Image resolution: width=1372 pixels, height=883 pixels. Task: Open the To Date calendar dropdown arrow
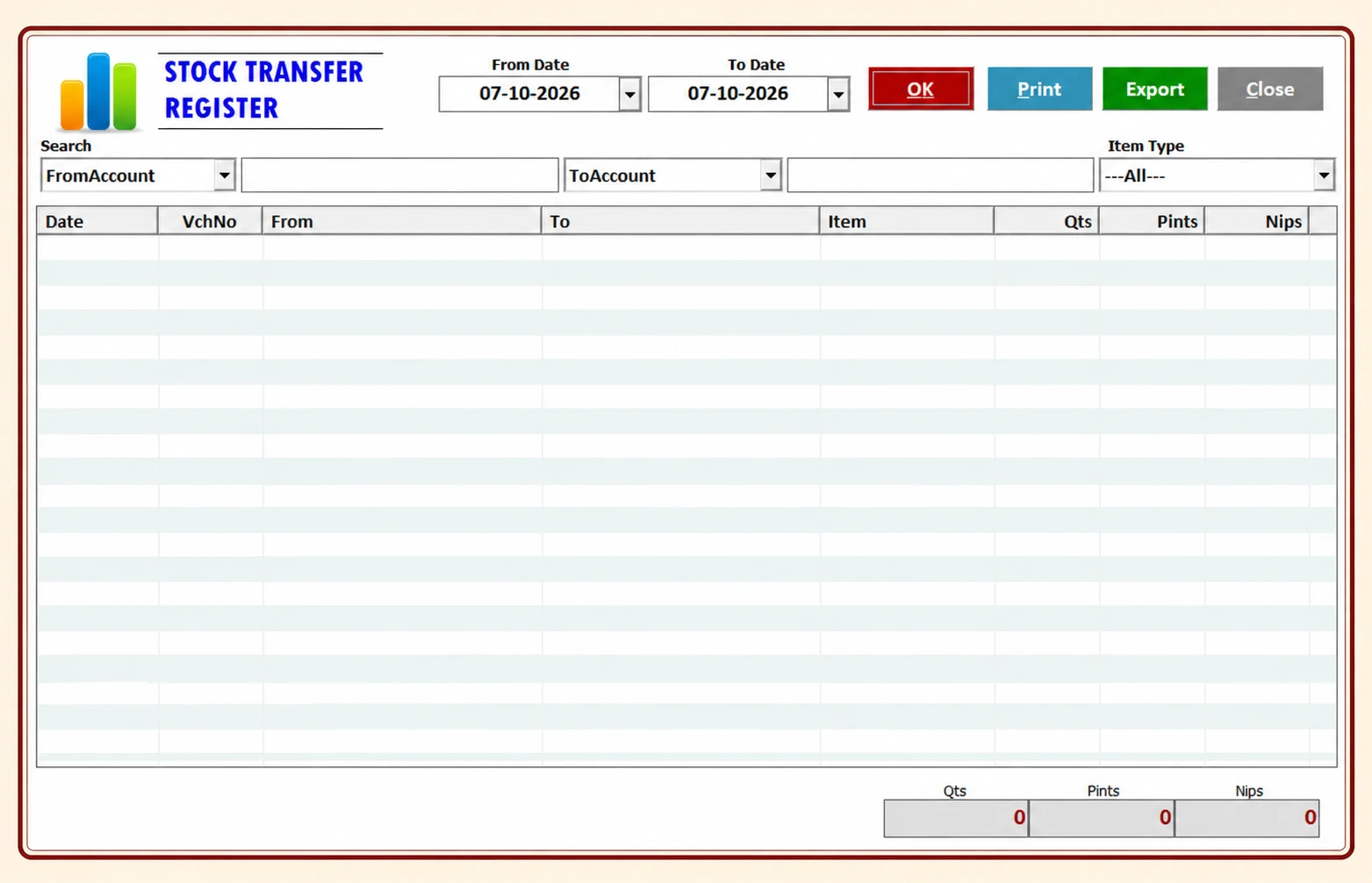click(838, 94)
